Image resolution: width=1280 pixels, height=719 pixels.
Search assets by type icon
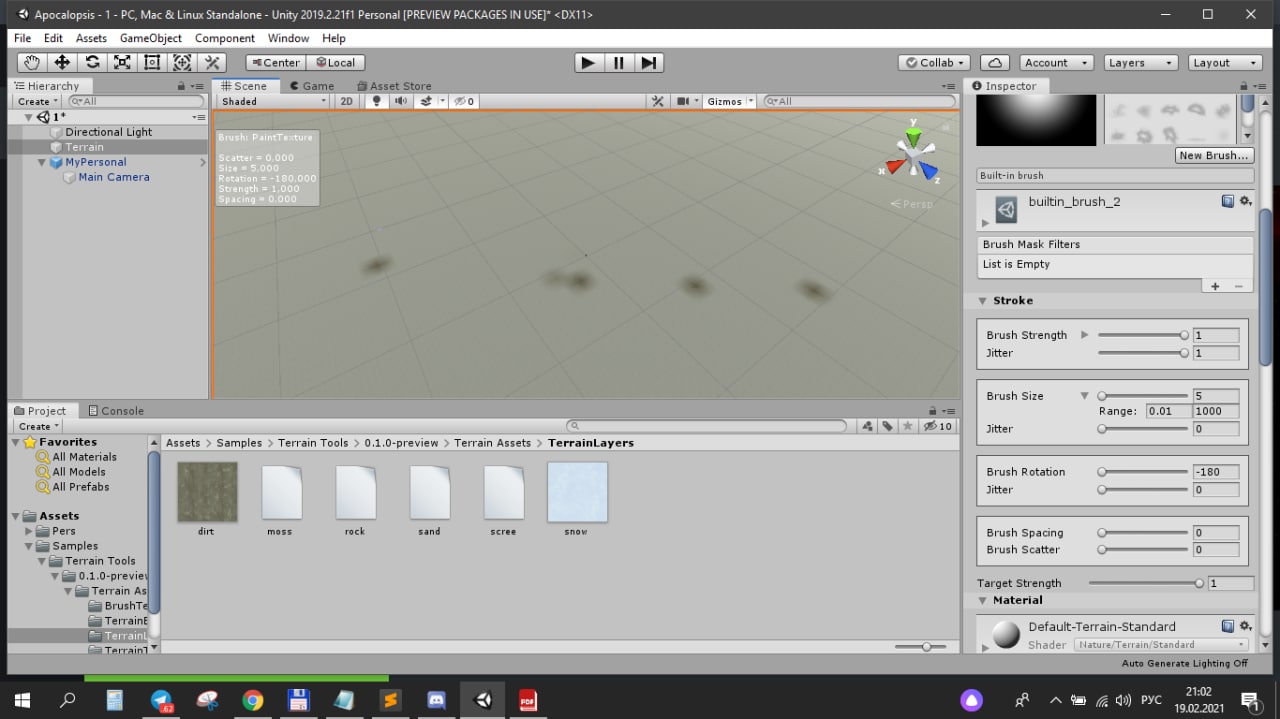pos(868,426)
